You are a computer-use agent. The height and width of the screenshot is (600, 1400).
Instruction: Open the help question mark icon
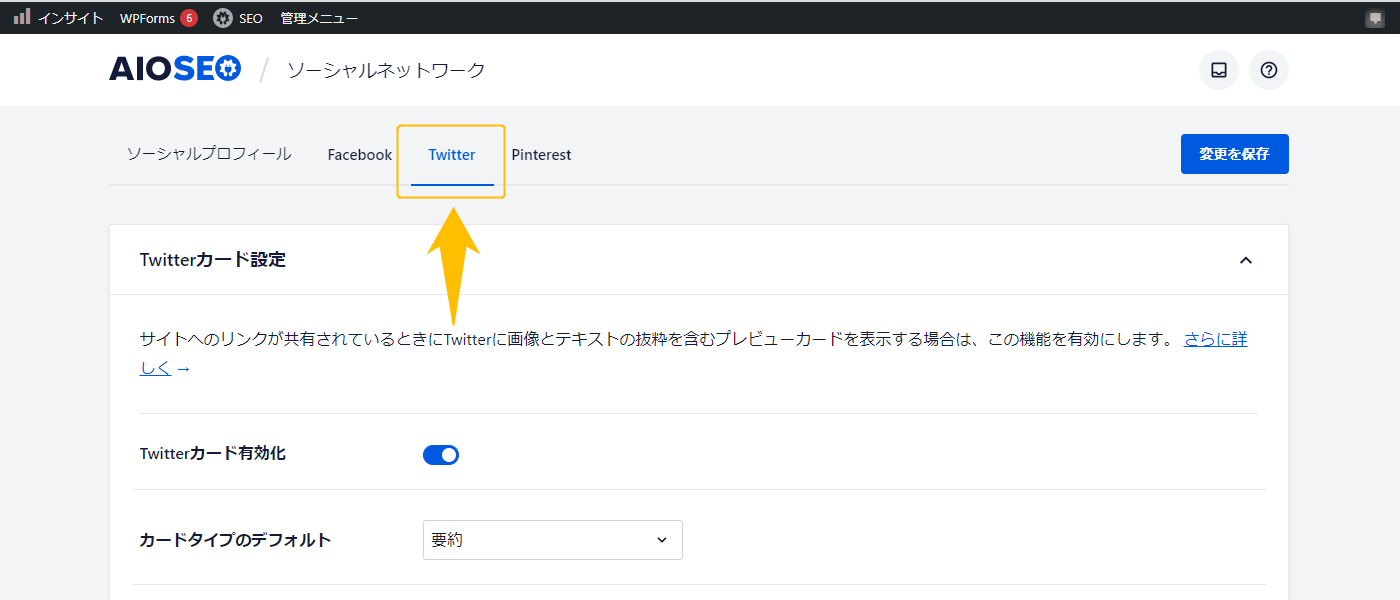pyautogui.click(x=1269, y=70)
